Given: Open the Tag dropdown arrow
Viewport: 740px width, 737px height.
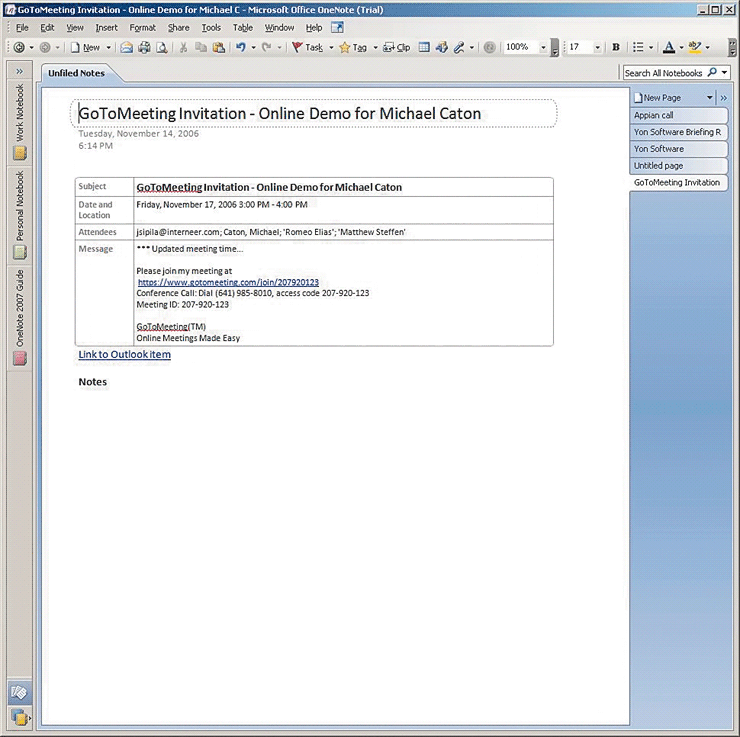Looking at the screenshot, I should point(375,47).
